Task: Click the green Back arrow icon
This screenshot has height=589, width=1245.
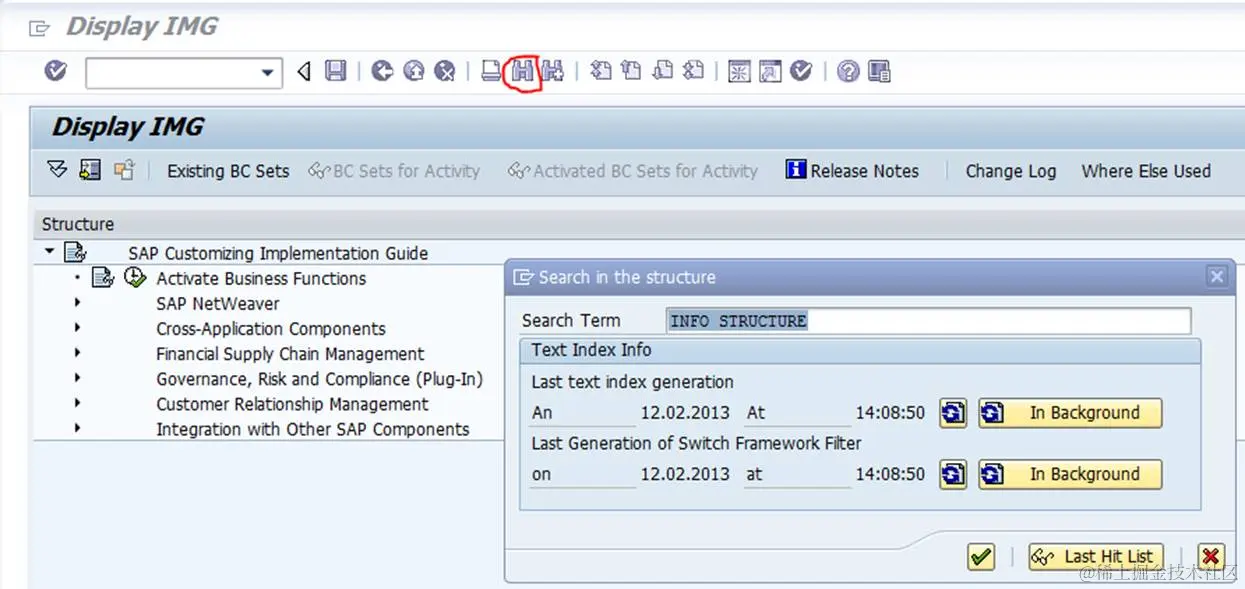Action: click(382, 71)
